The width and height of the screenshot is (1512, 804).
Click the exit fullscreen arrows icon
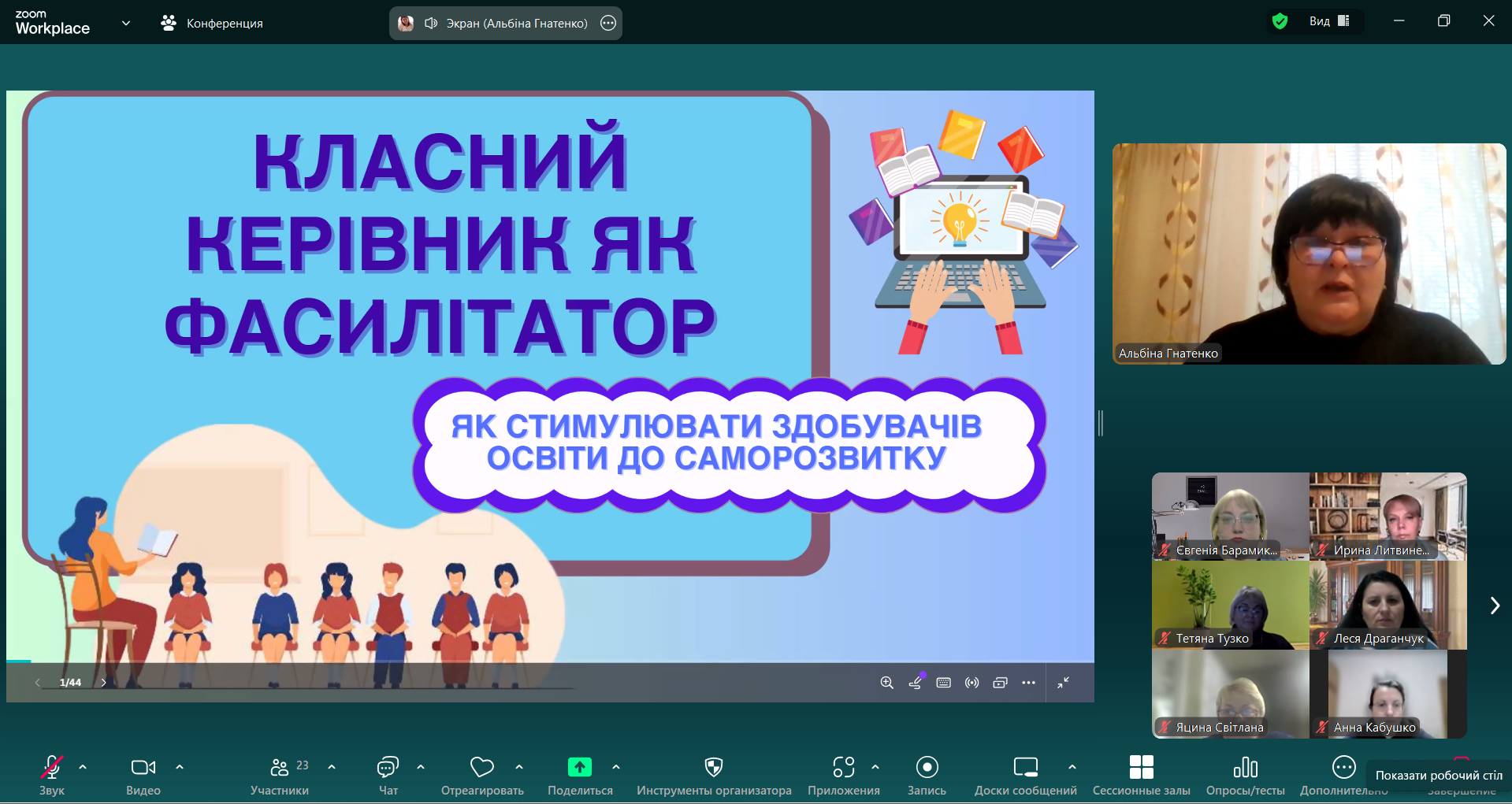click(1063, 683)
